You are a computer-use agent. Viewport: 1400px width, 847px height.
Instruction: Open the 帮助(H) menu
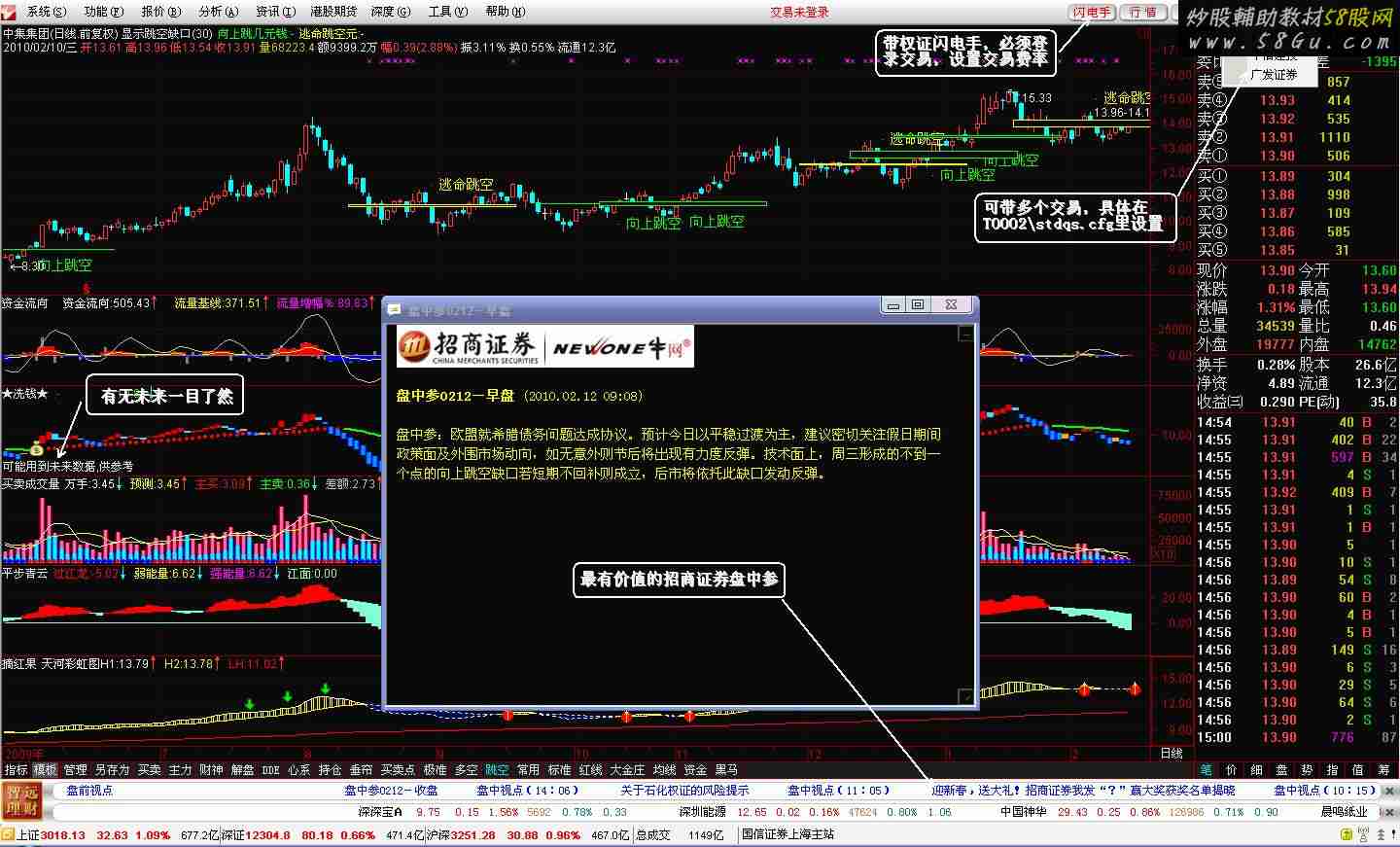tap(505, 12)
